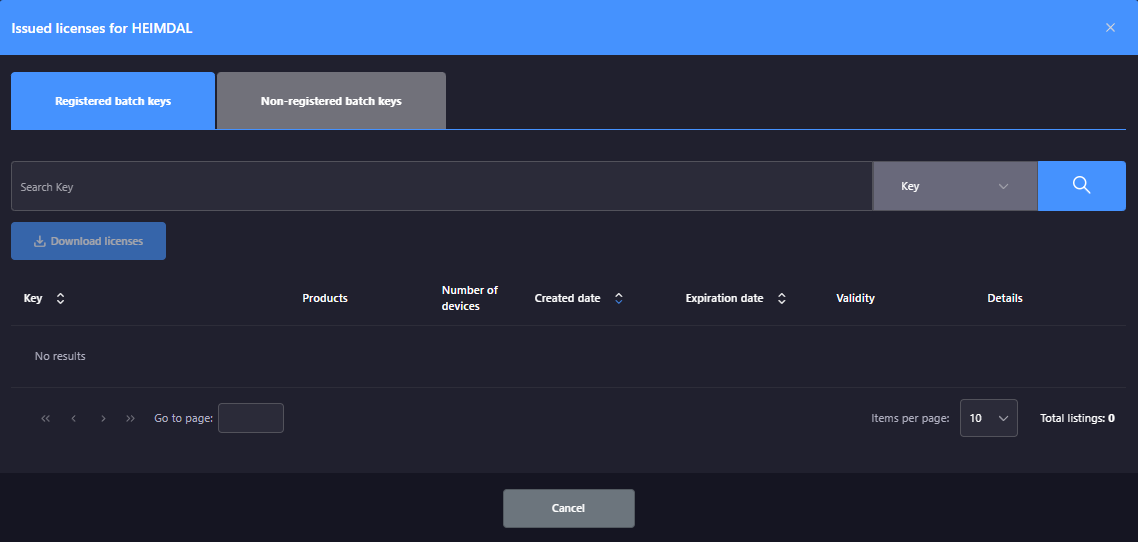The height and width of the screenshot is (542, 1138).
Task: Open Non-registered batch keys tab
Action: click(331, 101)
